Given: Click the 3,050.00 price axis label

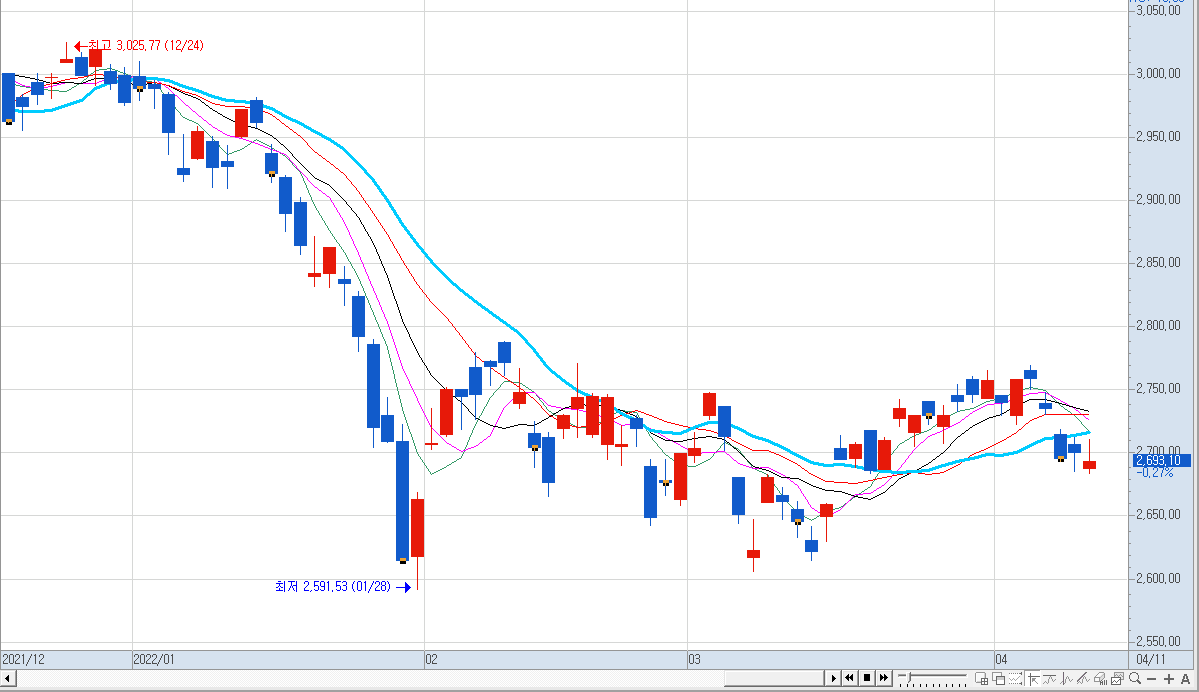Looking at the screenshot, I should click(x=1158, y=11).
